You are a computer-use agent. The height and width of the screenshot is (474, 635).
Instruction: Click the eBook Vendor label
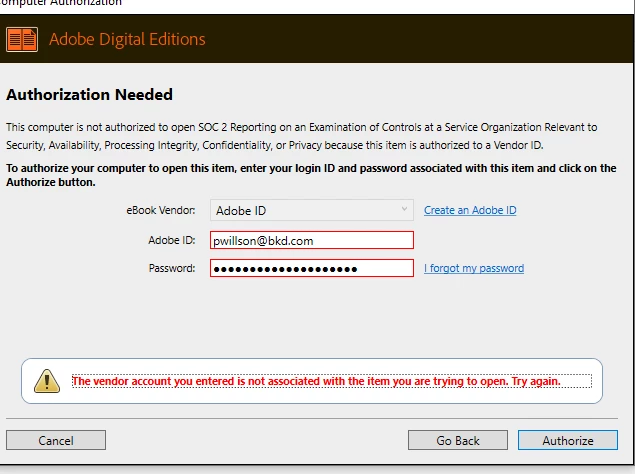click(161, 210)
